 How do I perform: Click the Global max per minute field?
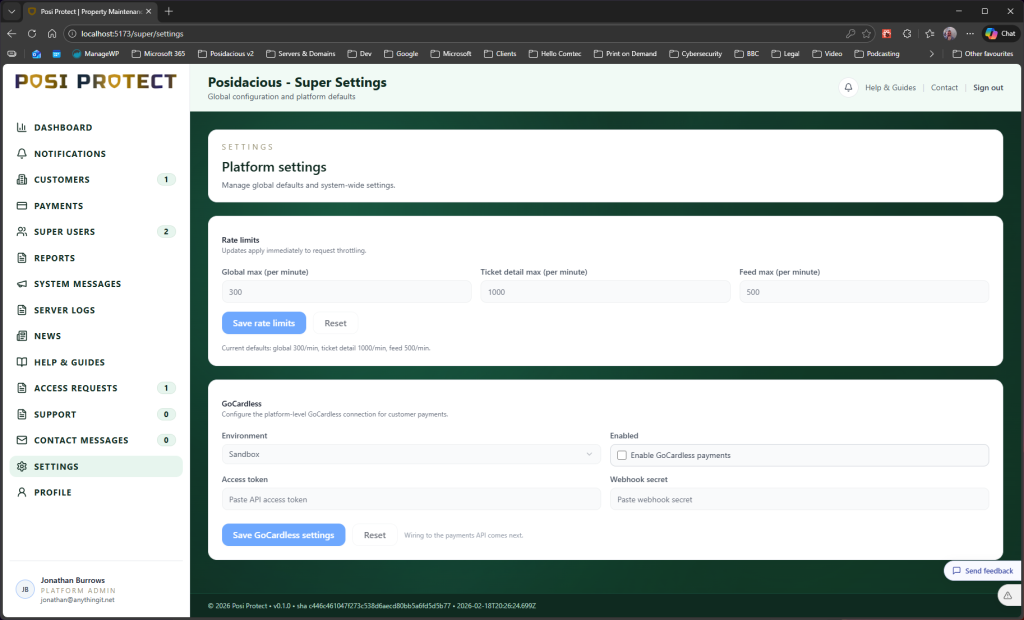346,292
